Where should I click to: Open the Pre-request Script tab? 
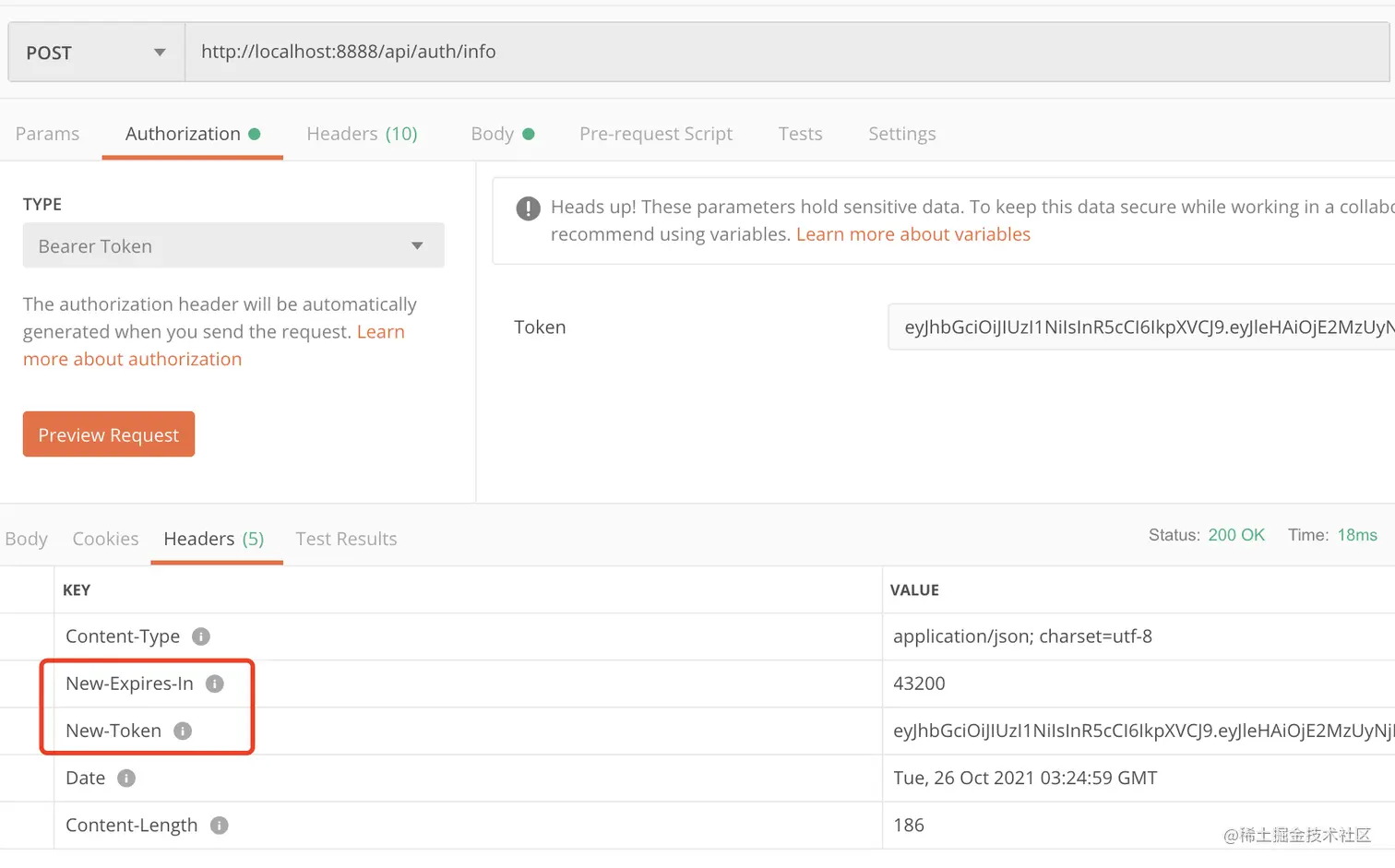[655, 134]
